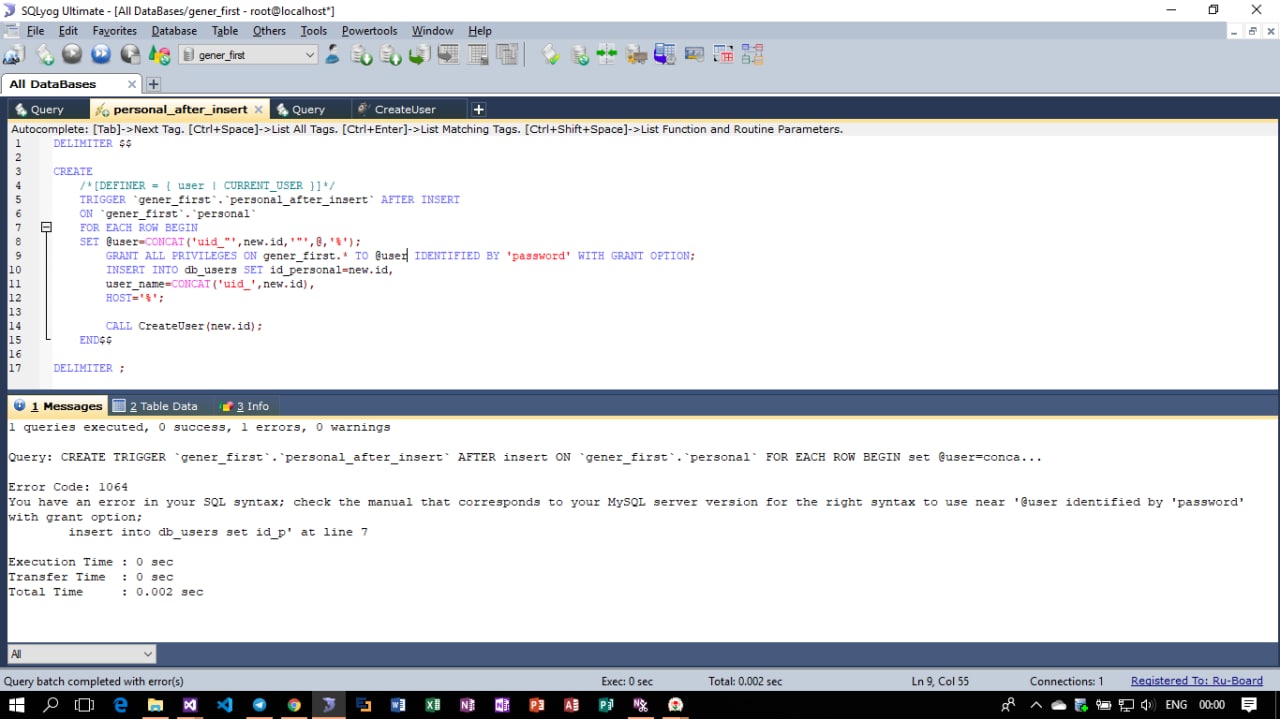Open File Explorer from taskbar
Image resolution: width=1280 pixels, height=719 pixels.
(155, 705)
